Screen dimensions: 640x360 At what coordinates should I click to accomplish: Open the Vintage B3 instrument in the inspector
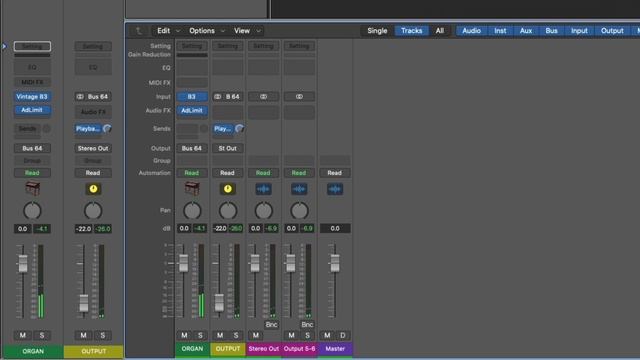pyautogui.click(x=32, y=97)
